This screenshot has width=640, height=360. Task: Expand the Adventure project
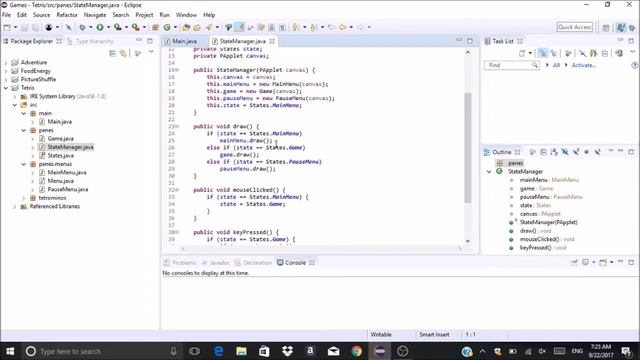(6, 62)
